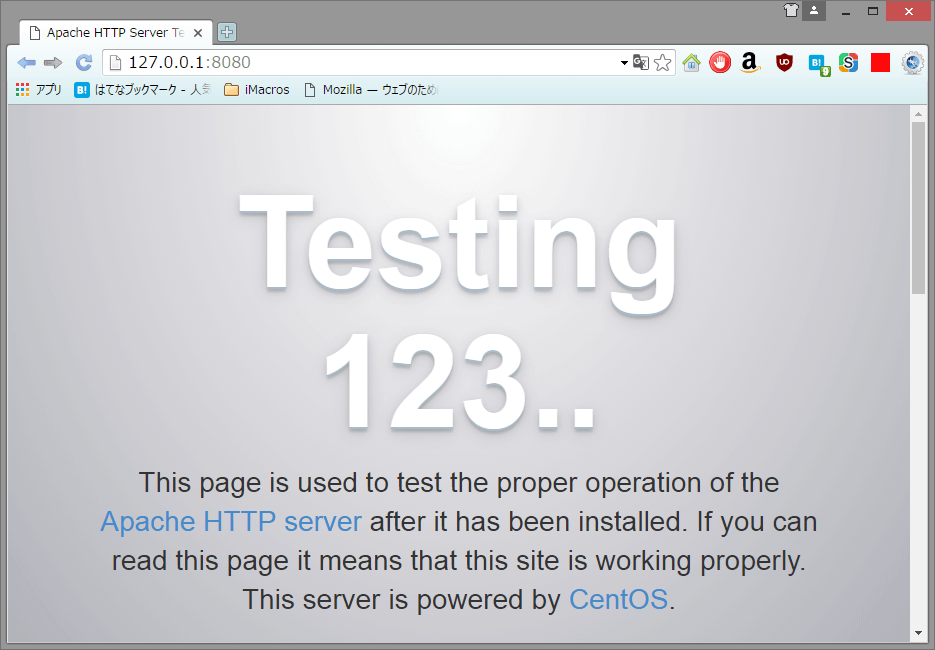Open the はてなブックマーク bookmark
The height and width of the screenshot is (650, 935).
pyautogui.click(x=143, y=89)
